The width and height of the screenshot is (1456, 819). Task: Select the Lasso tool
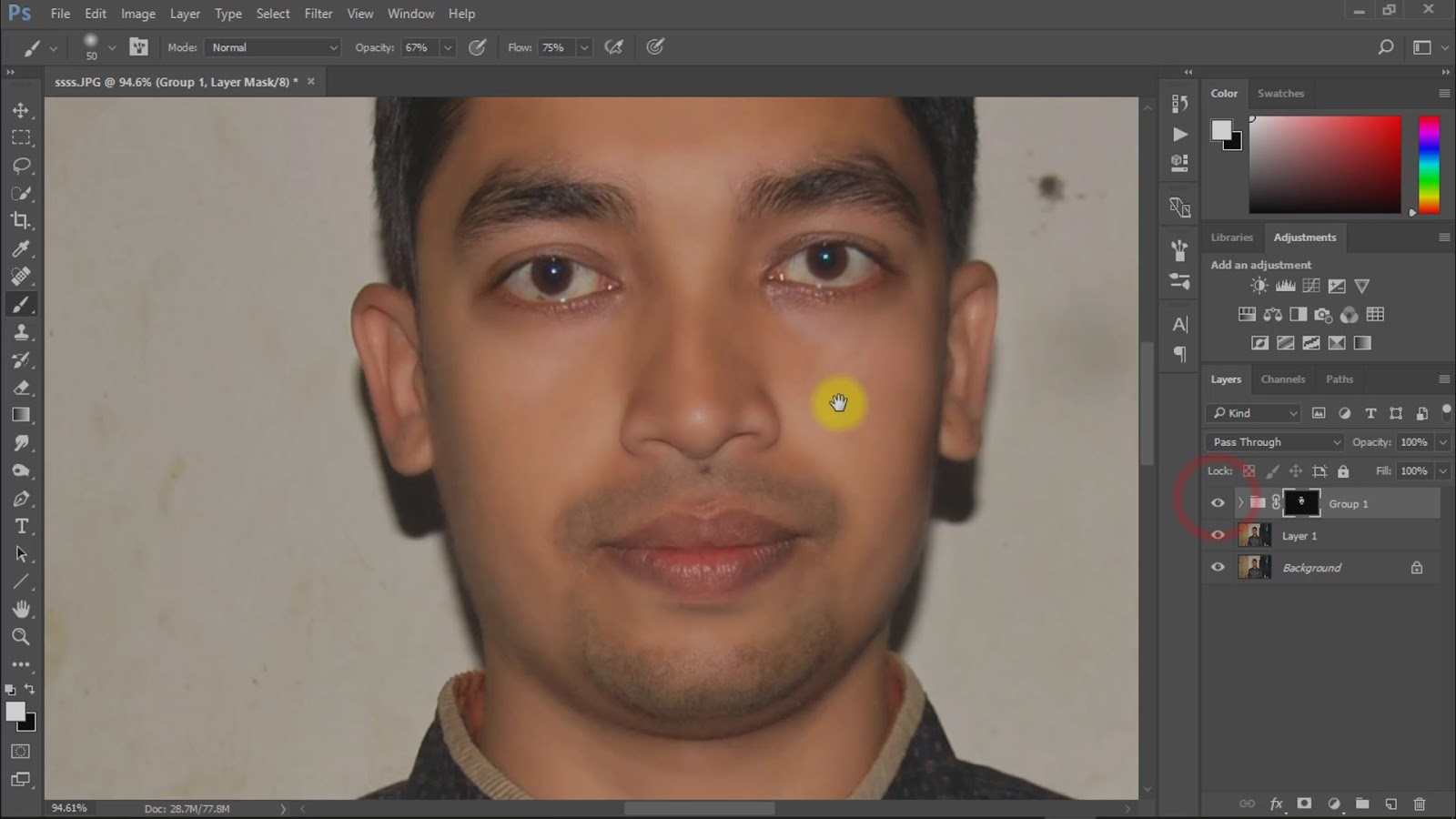coord(21,166)
